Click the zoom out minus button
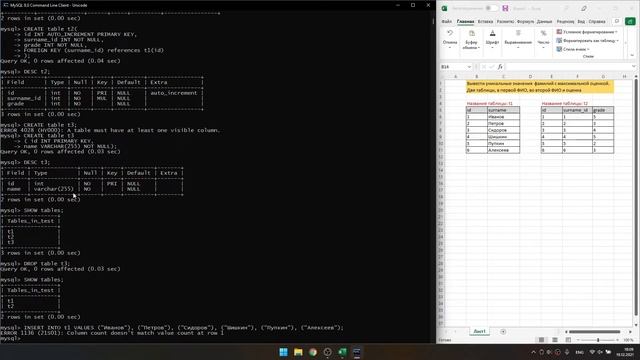The image size is (640, 360). (578, 340)
